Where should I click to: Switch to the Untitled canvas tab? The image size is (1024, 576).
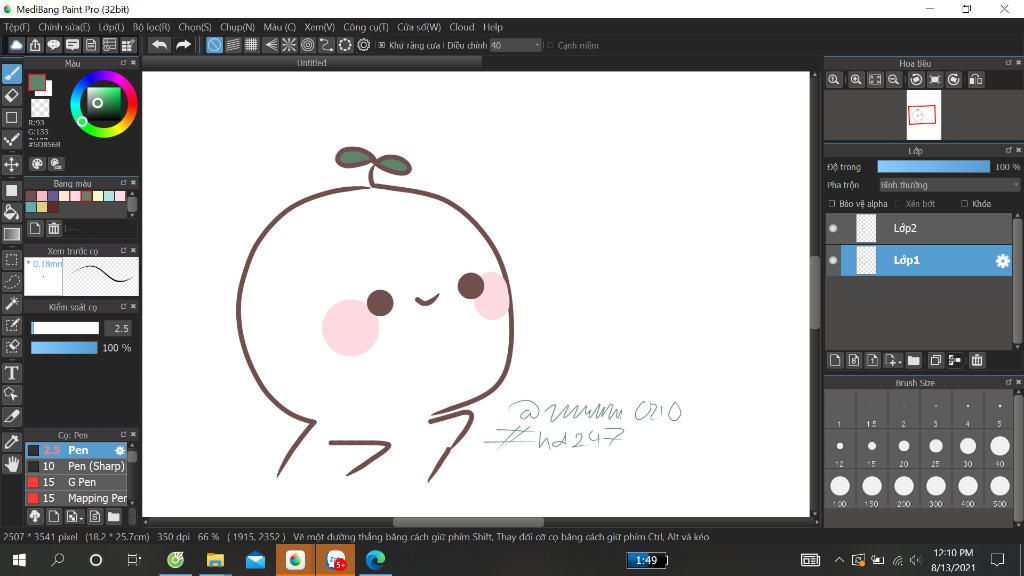(x=312, y=63)
